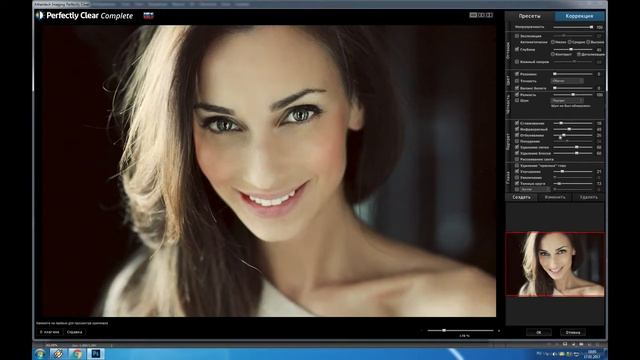Toggle the Темные круги checkbox
This screenshot has width=640, height=360.
pyautogui.click(x=517, y=184)
